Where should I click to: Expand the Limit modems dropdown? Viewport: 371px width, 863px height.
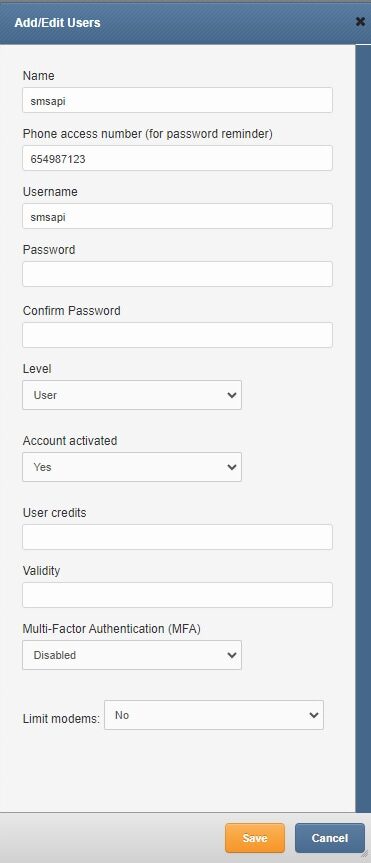point(214,715)
